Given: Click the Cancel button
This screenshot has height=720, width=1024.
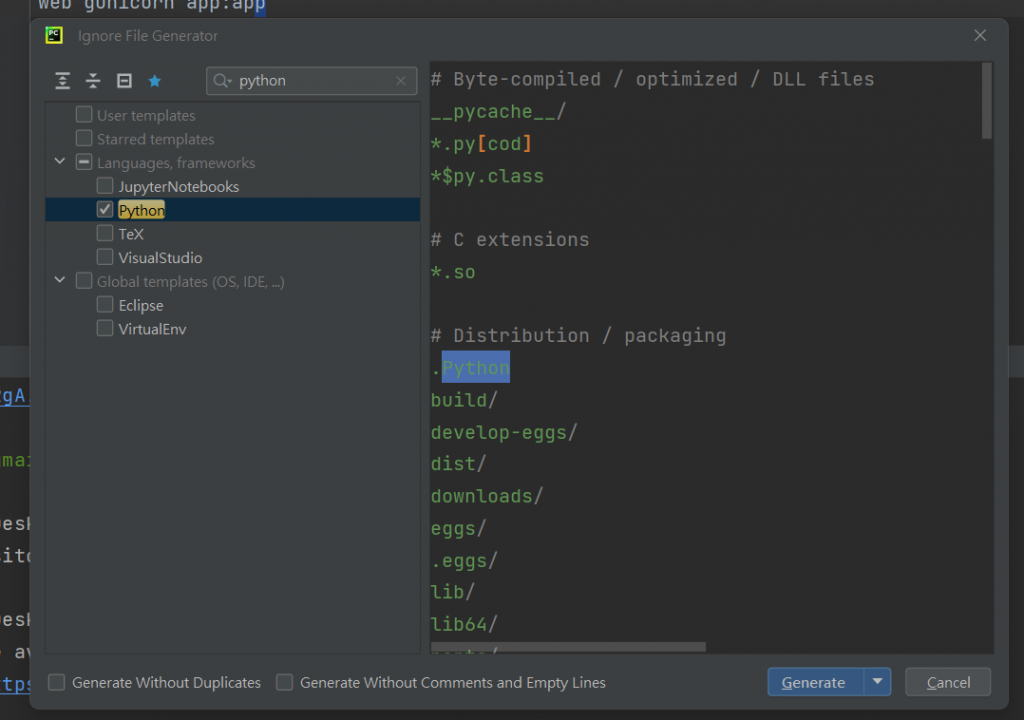Looking at the screenshot, I should (x=948, y=682).
